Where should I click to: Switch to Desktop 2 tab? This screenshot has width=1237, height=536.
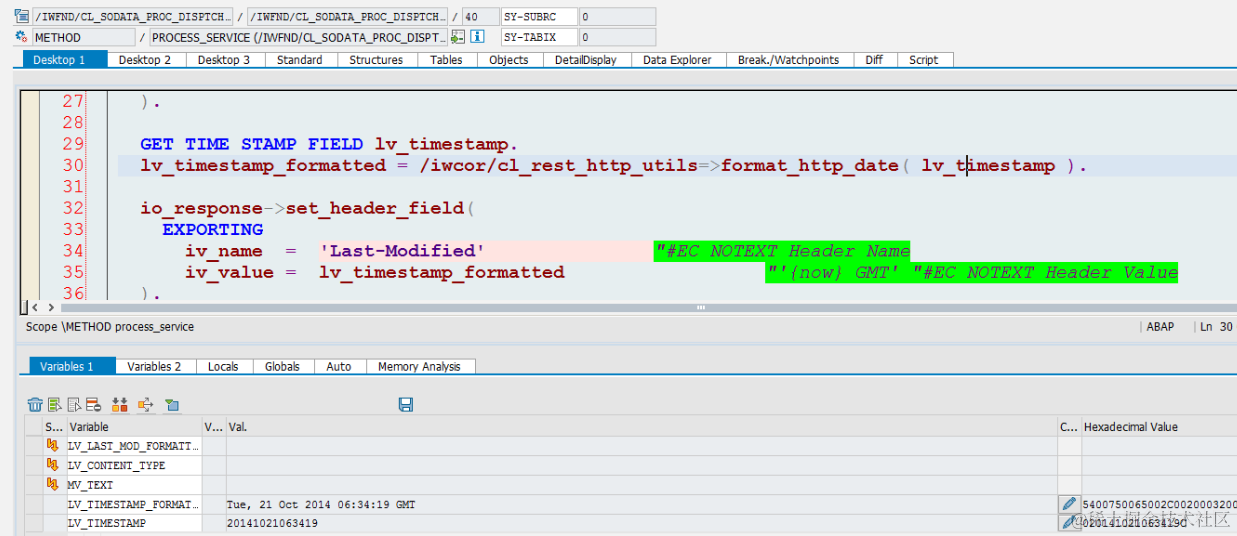145,60
